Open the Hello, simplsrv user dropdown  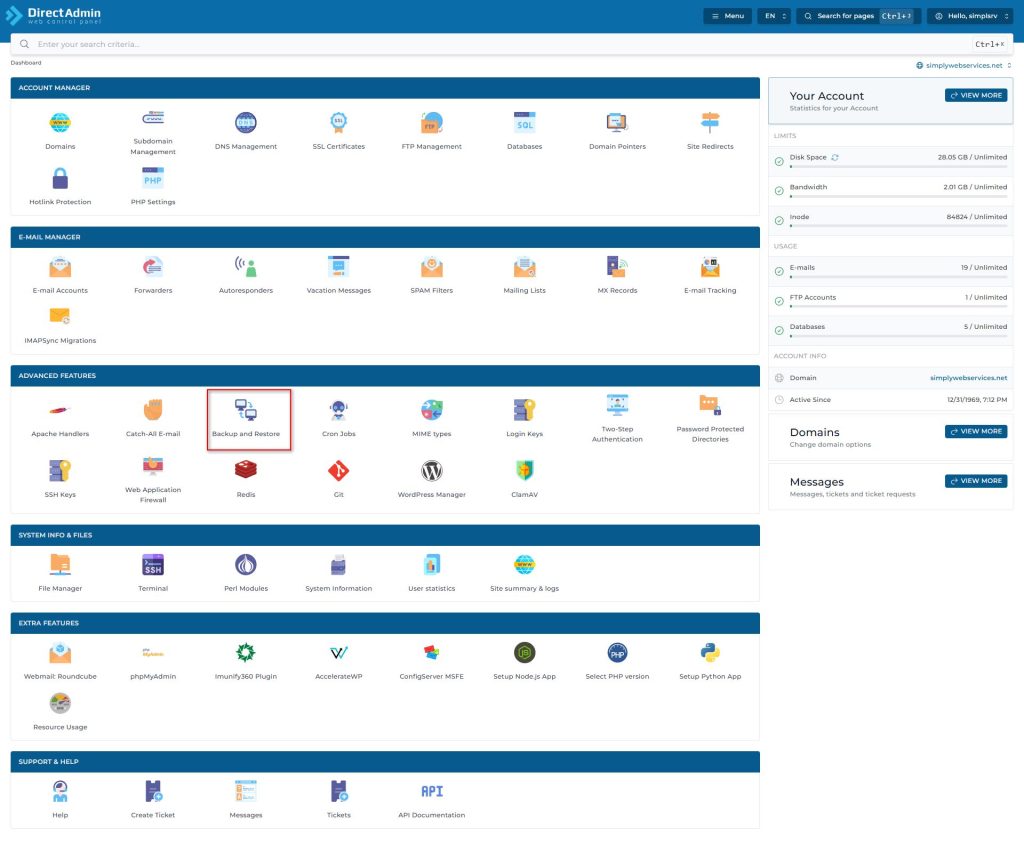[x=970, y=16]
